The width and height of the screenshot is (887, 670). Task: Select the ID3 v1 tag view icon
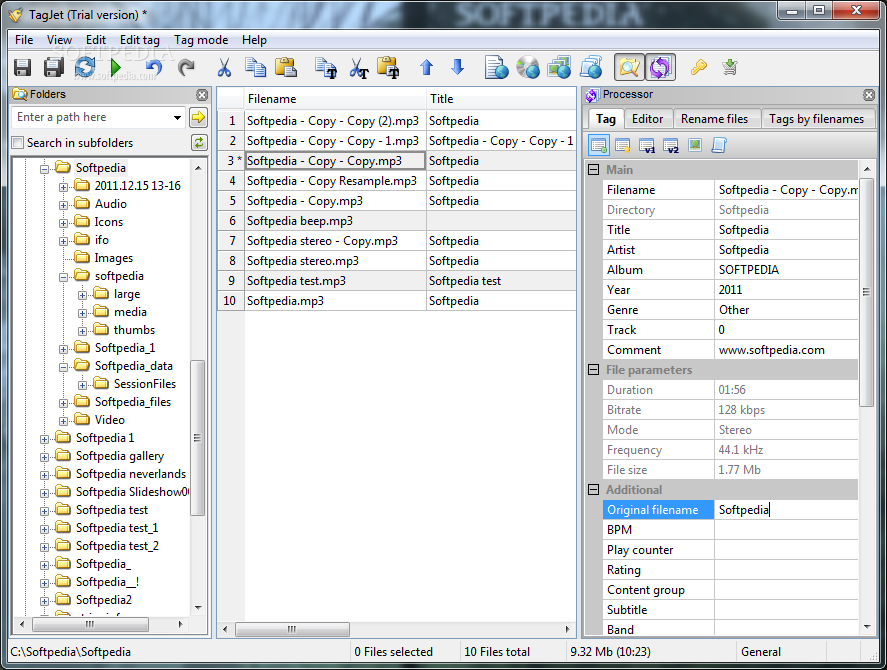pyautogui.click(x=647, y=145)
